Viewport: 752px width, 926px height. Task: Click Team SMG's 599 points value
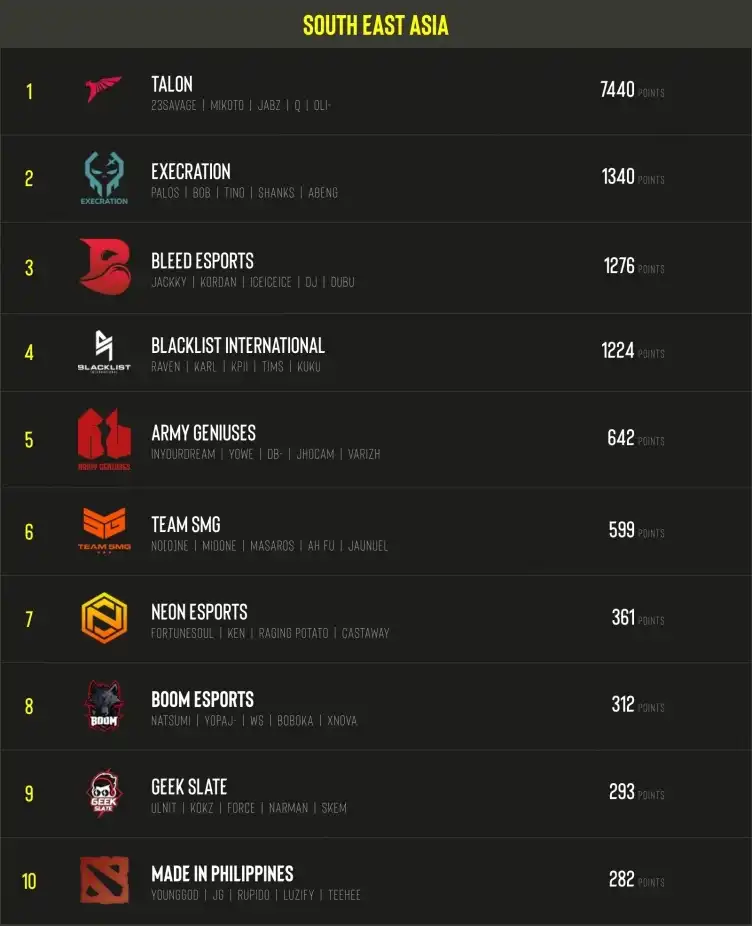click(622, 530)
